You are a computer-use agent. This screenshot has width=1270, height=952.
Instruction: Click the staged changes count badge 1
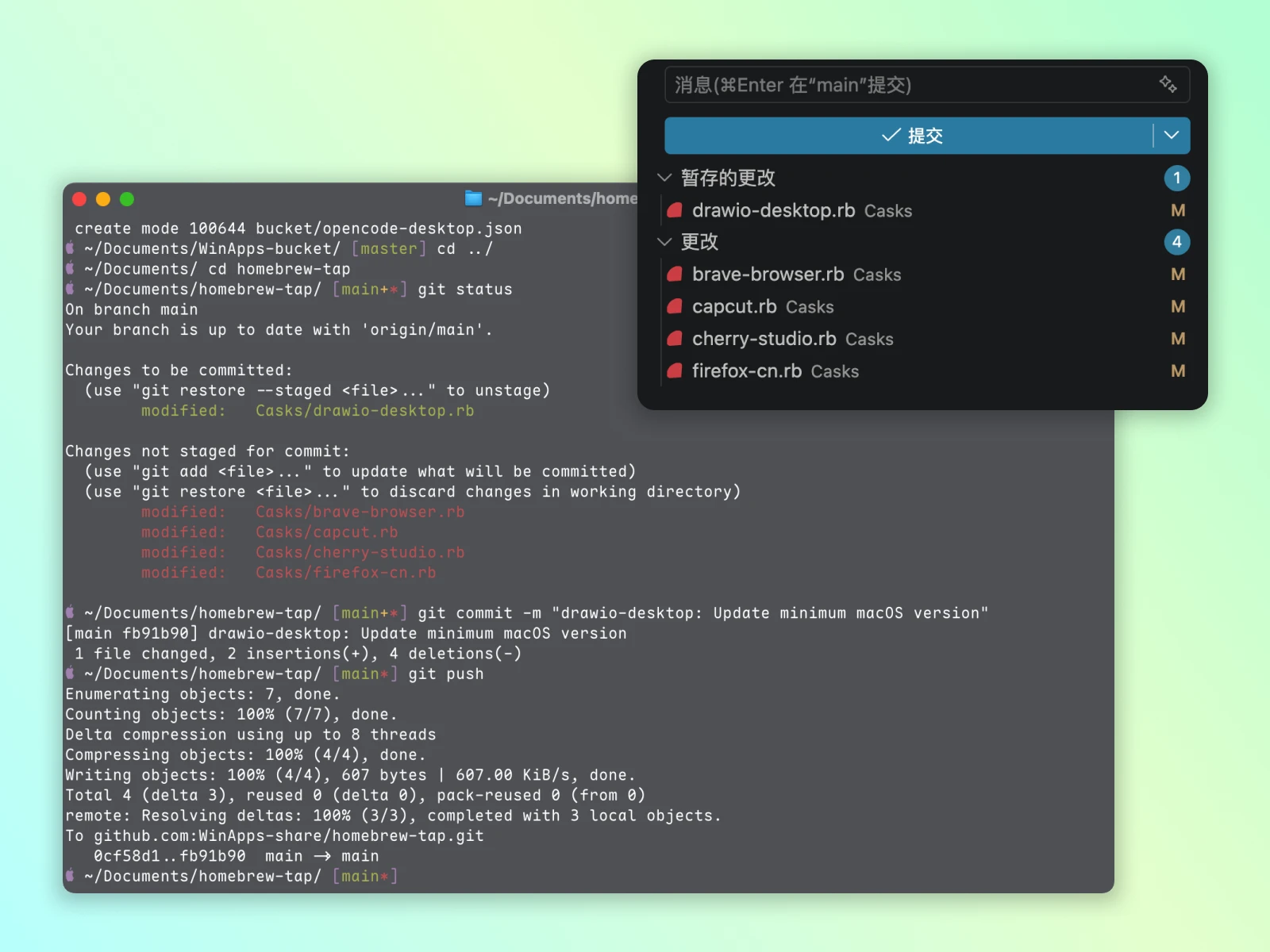pos(1177,178)
